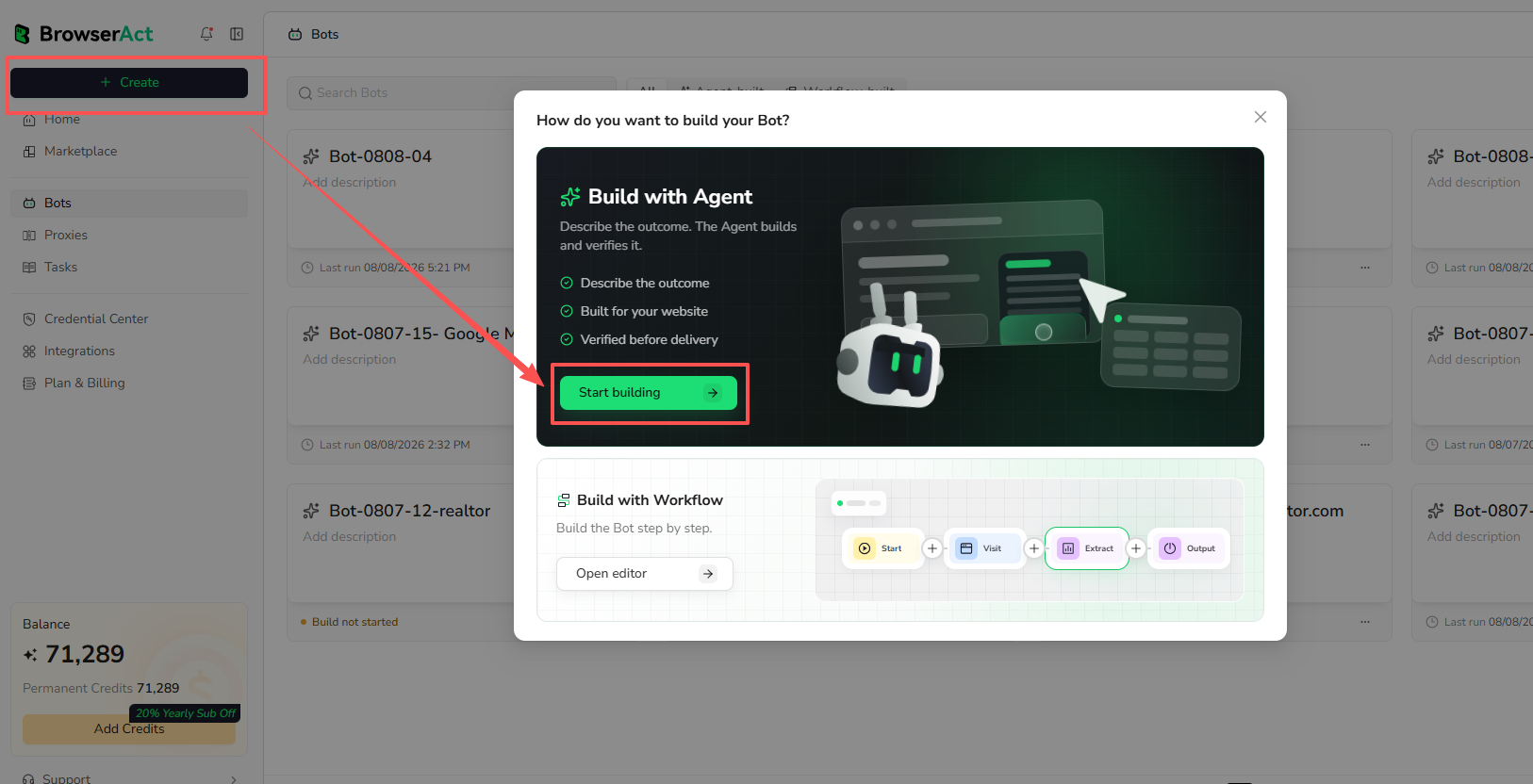1533x784 pixels.
Task: Click Last run 08/08/2026 5:21 PM
Action: 386,268
